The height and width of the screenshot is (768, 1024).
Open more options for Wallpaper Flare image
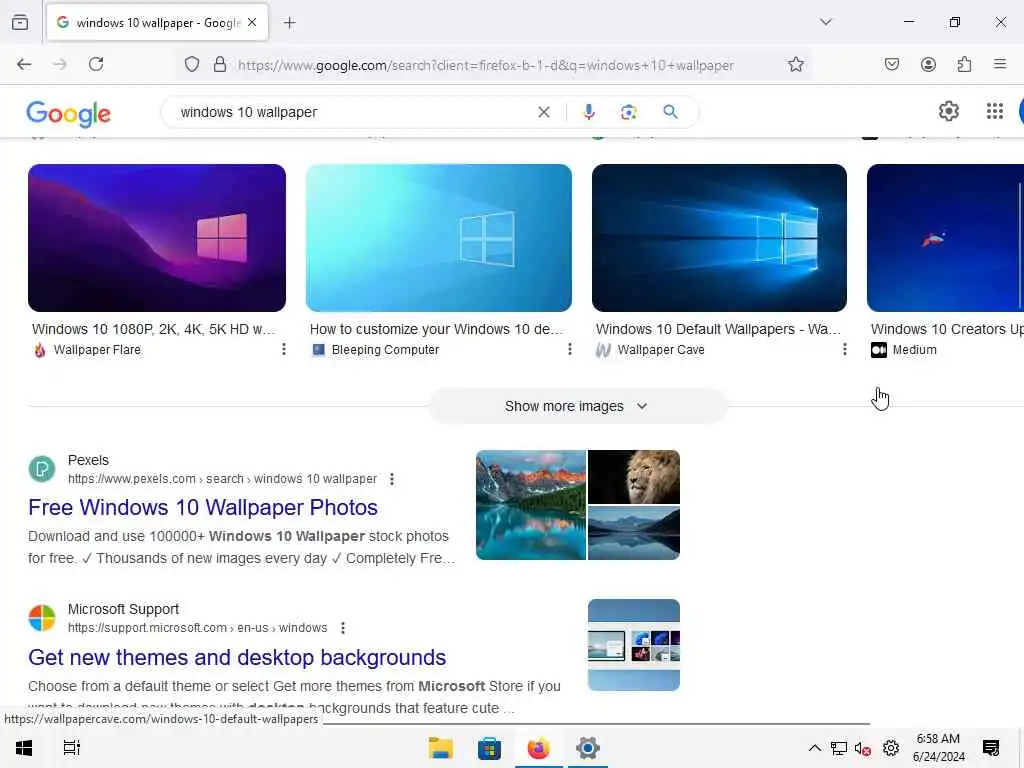click(283, 349)
